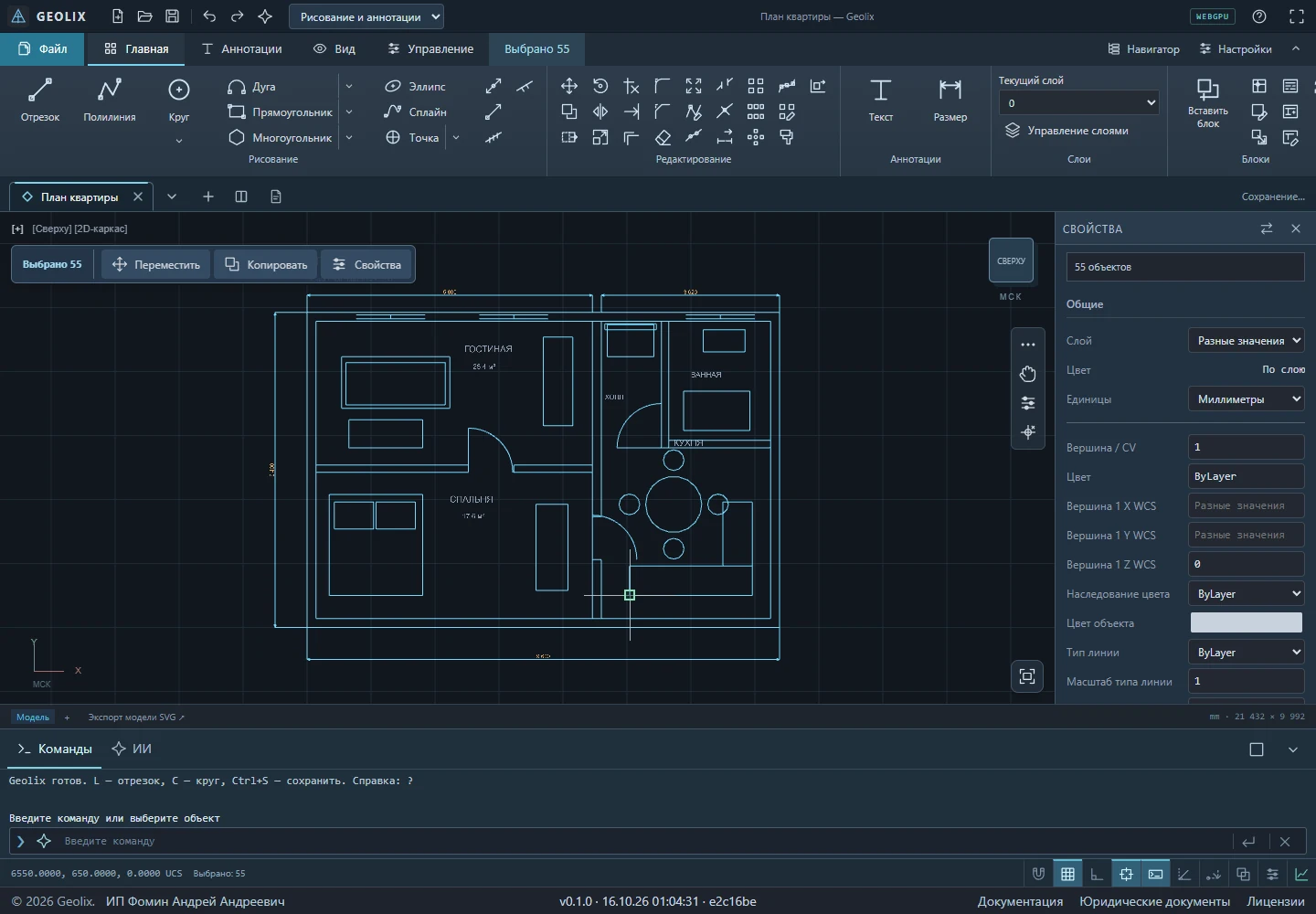Open the Документация link in footer
The width and height of the screenshot is (1316, 914).
pos(1020,901)
